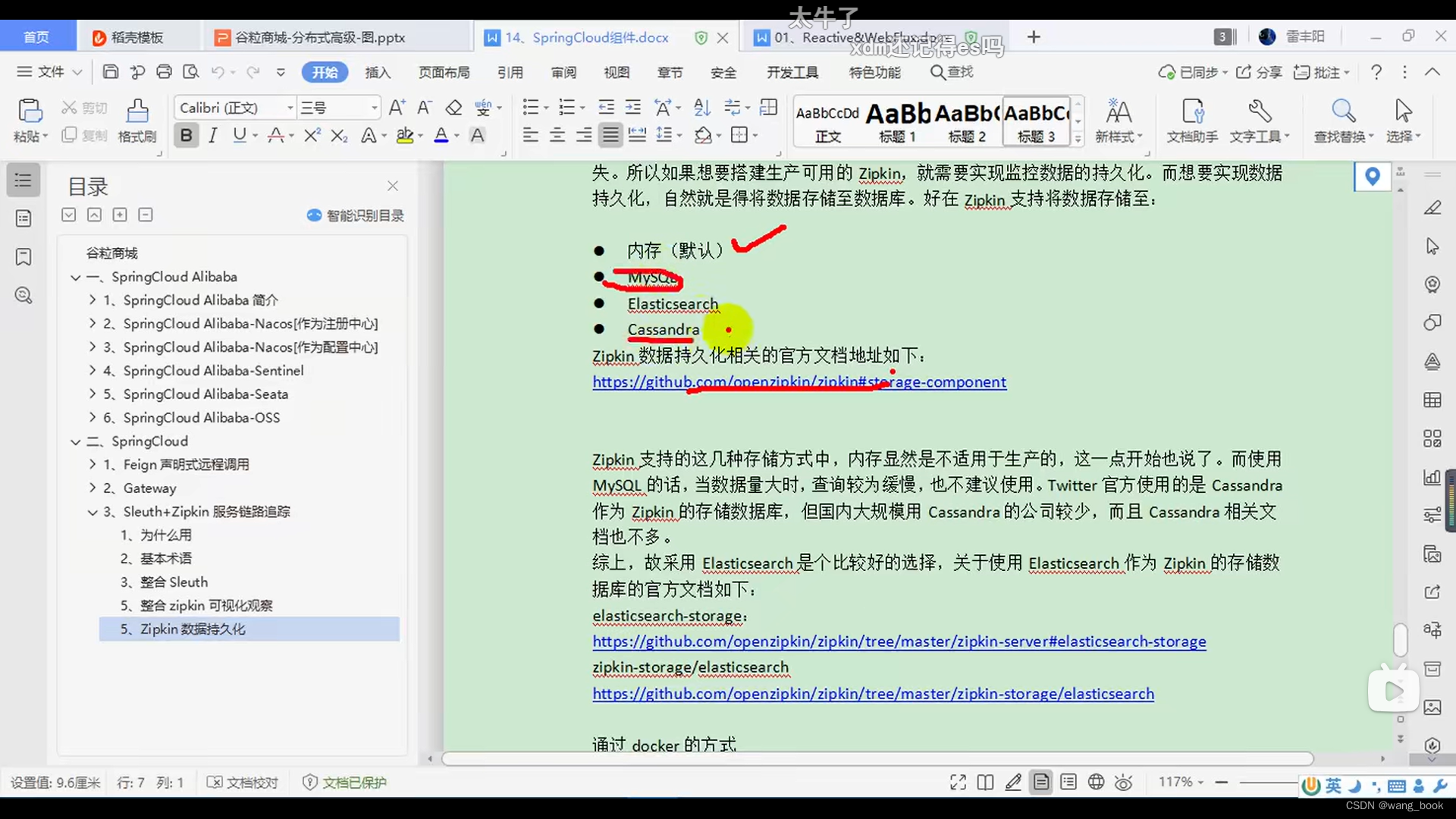The height and width of the screenshot is (819, 1456).
Task: Select outline item 整合 Sleuth
Action: click(x=174, y=582)
